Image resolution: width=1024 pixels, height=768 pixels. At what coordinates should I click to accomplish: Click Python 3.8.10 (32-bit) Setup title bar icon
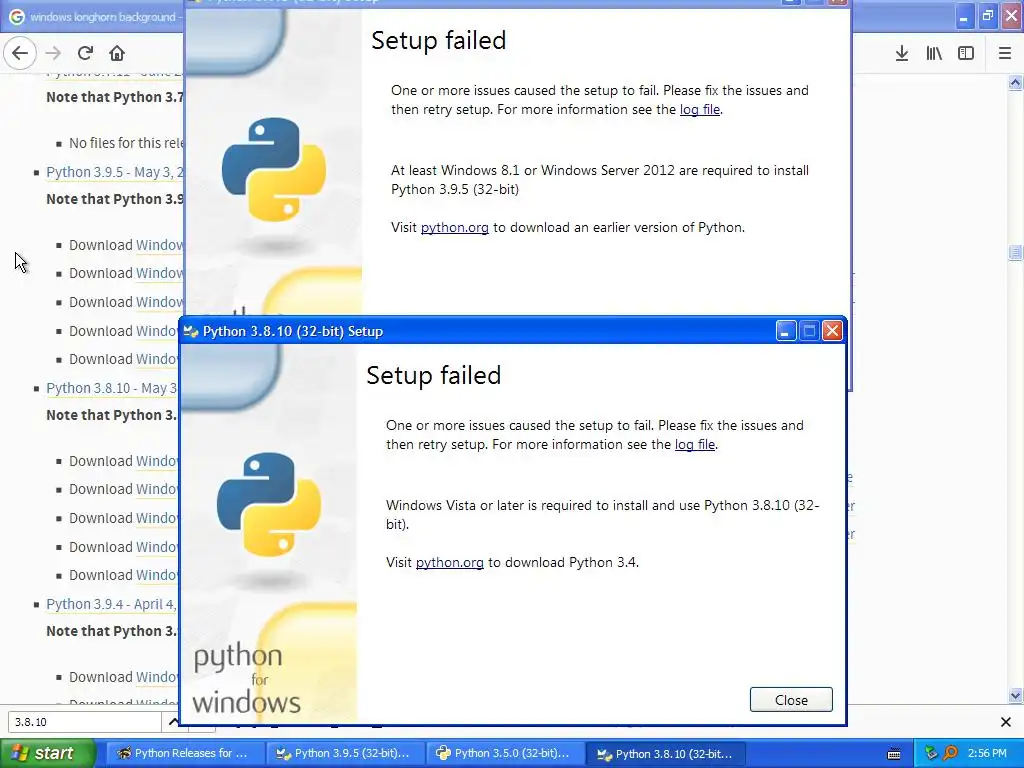(191, 332)
